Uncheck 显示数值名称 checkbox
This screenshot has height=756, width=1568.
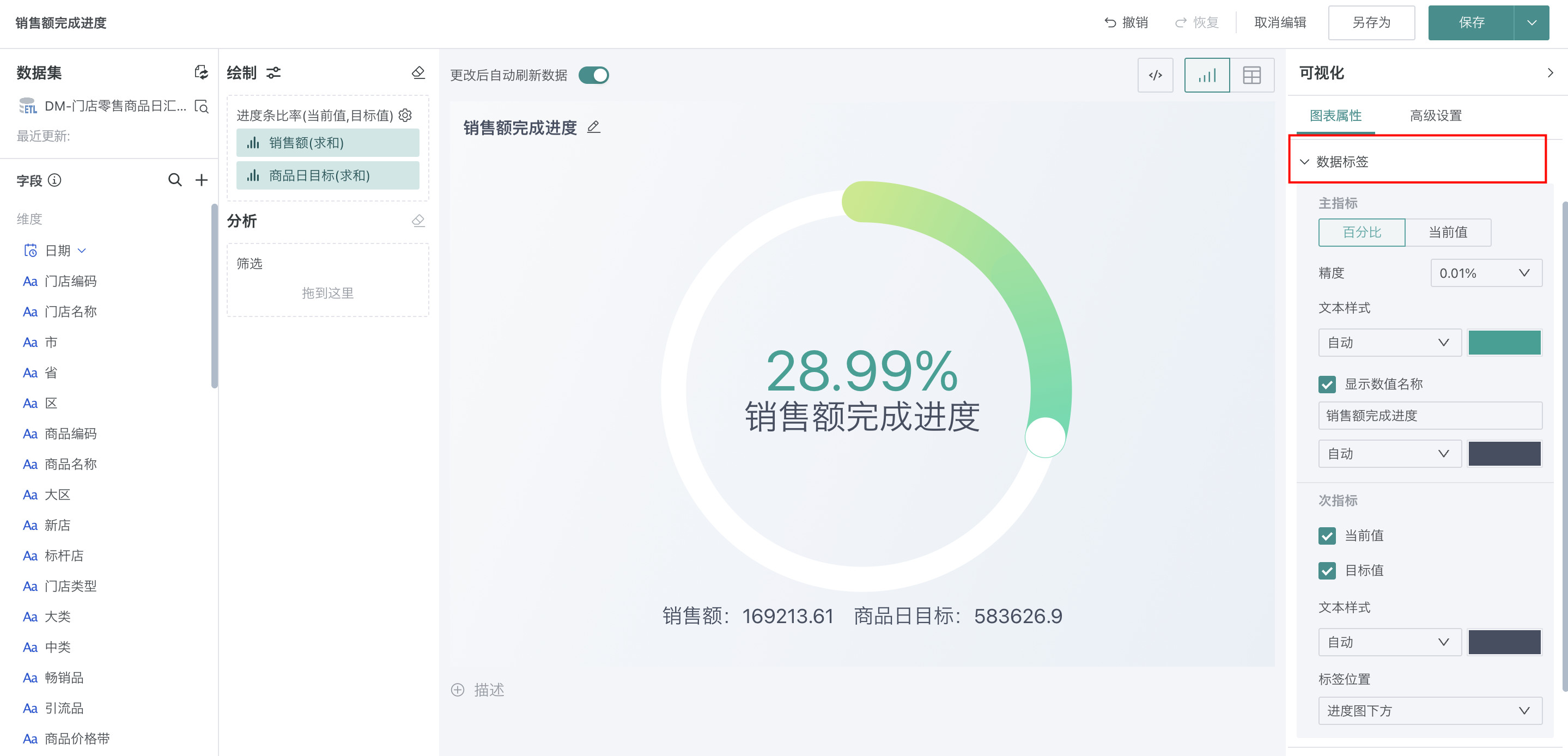[1327, 384]
